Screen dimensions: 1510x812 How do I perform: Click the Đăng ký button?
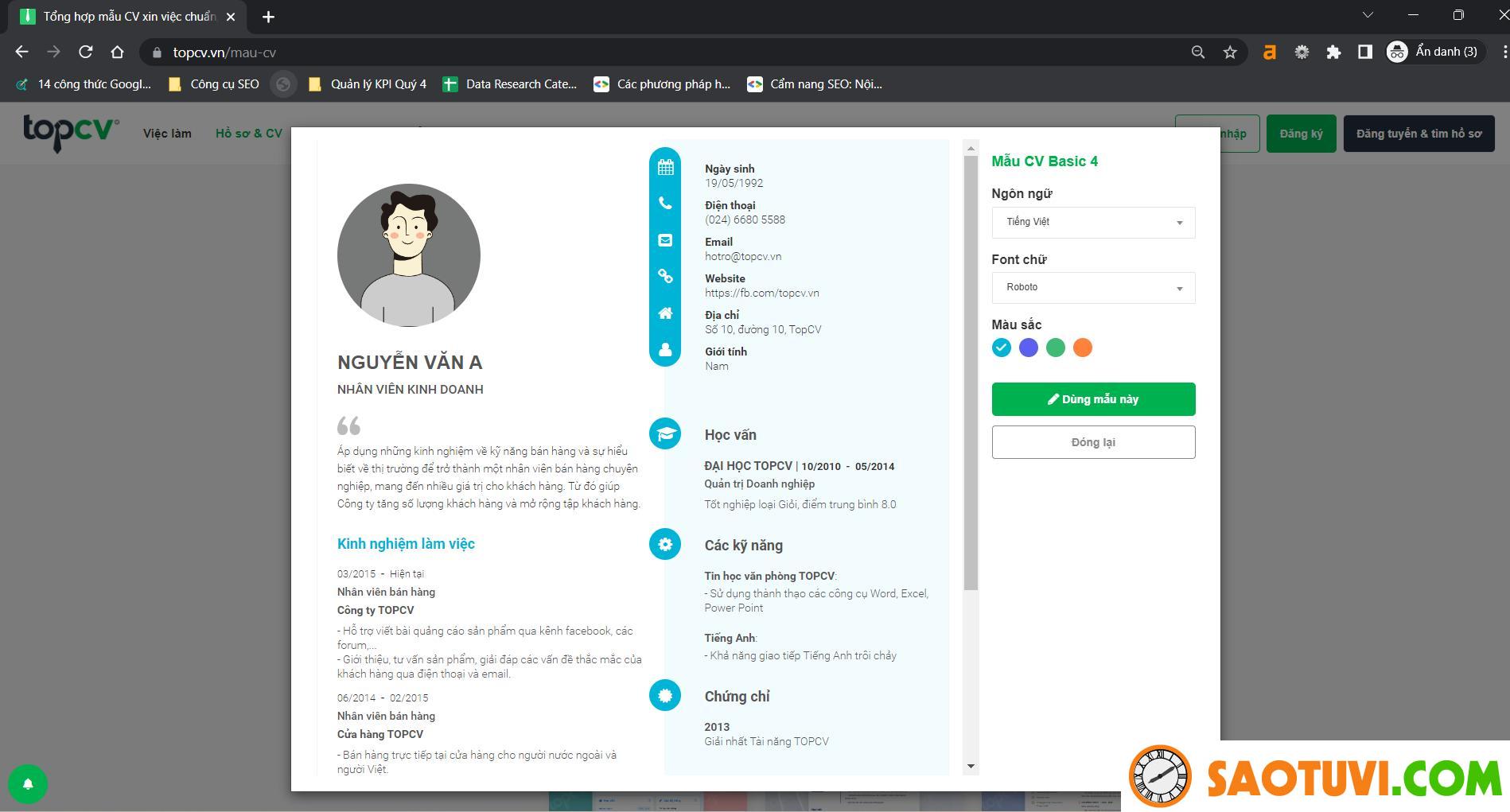[x=1302, y=134]
